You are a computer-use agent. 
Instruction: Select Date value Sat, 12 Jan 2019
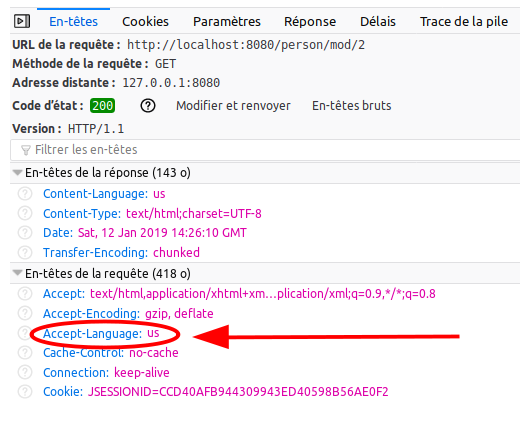tap(162, 233)
